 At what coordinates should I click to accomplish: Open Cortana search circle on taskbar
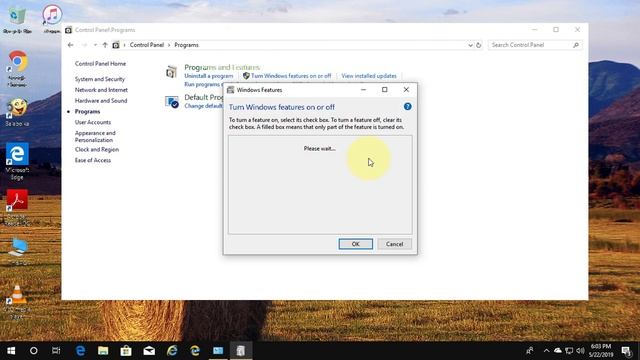[x=33, y=351]
